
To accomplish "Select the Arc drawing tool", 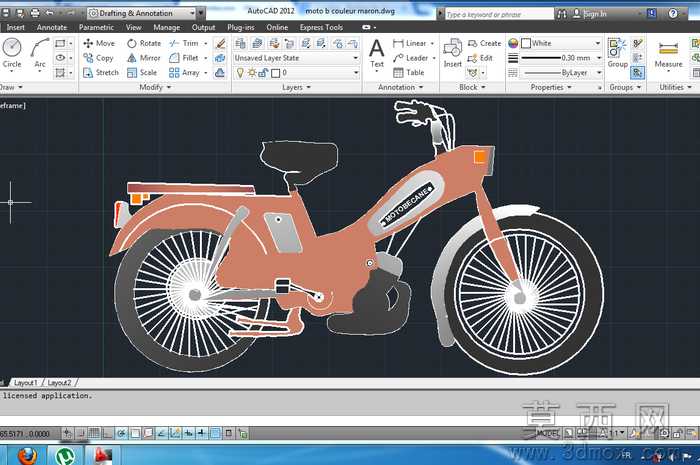I will 40,53.
